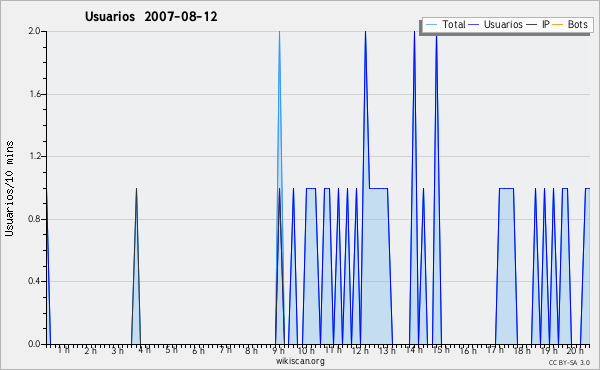Click the x-axis label '20 h'
600x370 pixels.
576,350
